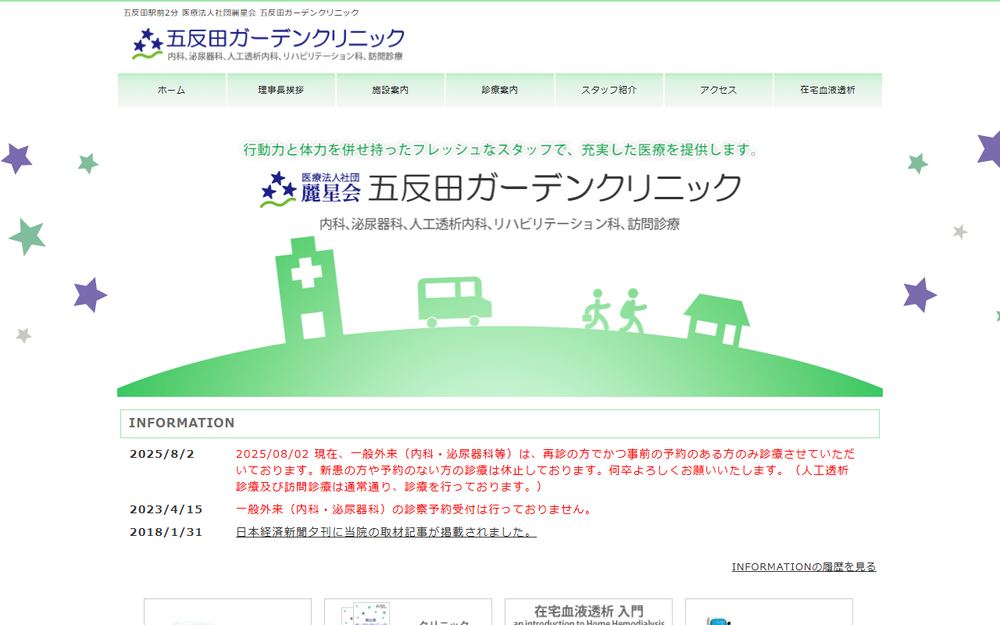Viewport: 1000px width, 625px height.
Task: Open the ホーム menu item
Action: (x=172, y=90)
